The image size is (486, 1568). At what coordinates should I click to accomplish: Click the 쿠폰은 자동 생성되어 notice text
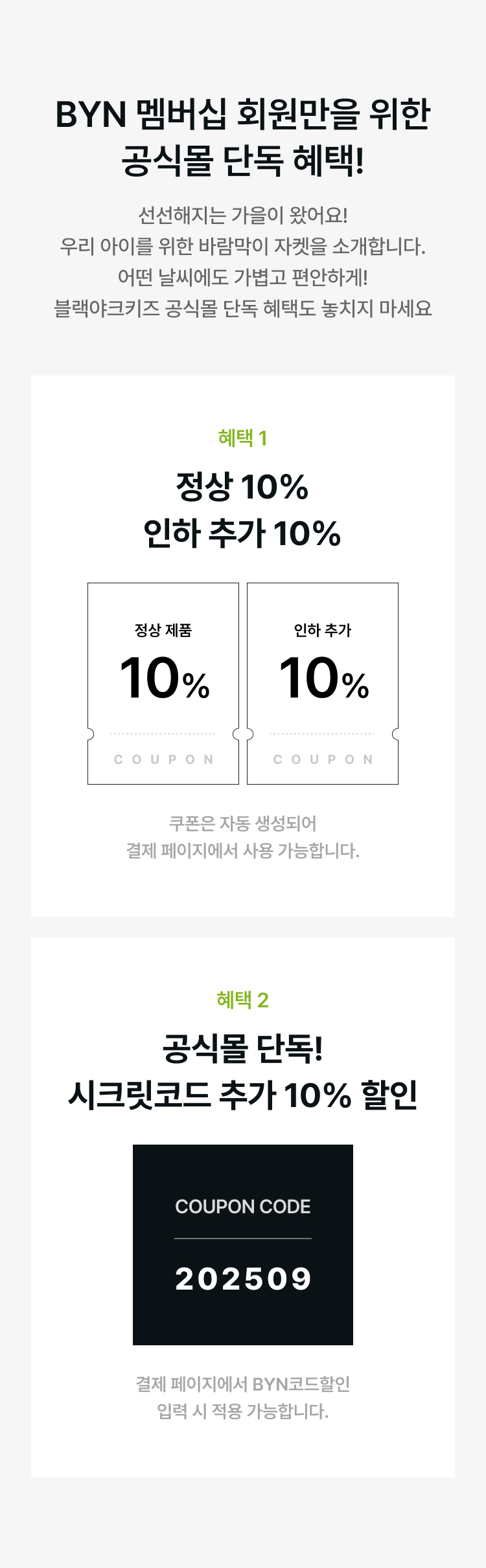tap(243, 823)
